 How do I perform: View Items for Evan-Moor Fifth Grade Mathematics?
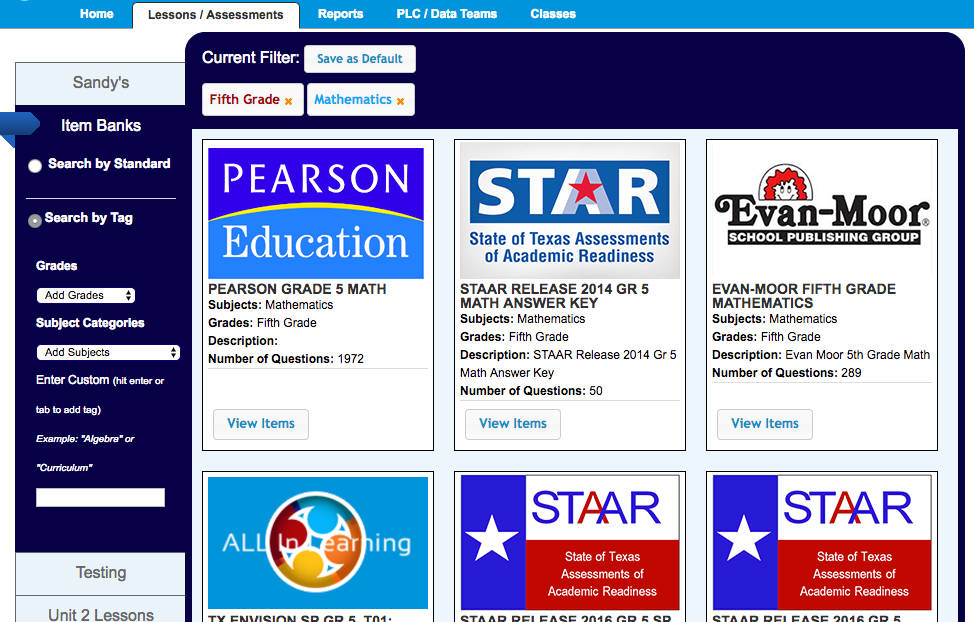coord(765,424)
